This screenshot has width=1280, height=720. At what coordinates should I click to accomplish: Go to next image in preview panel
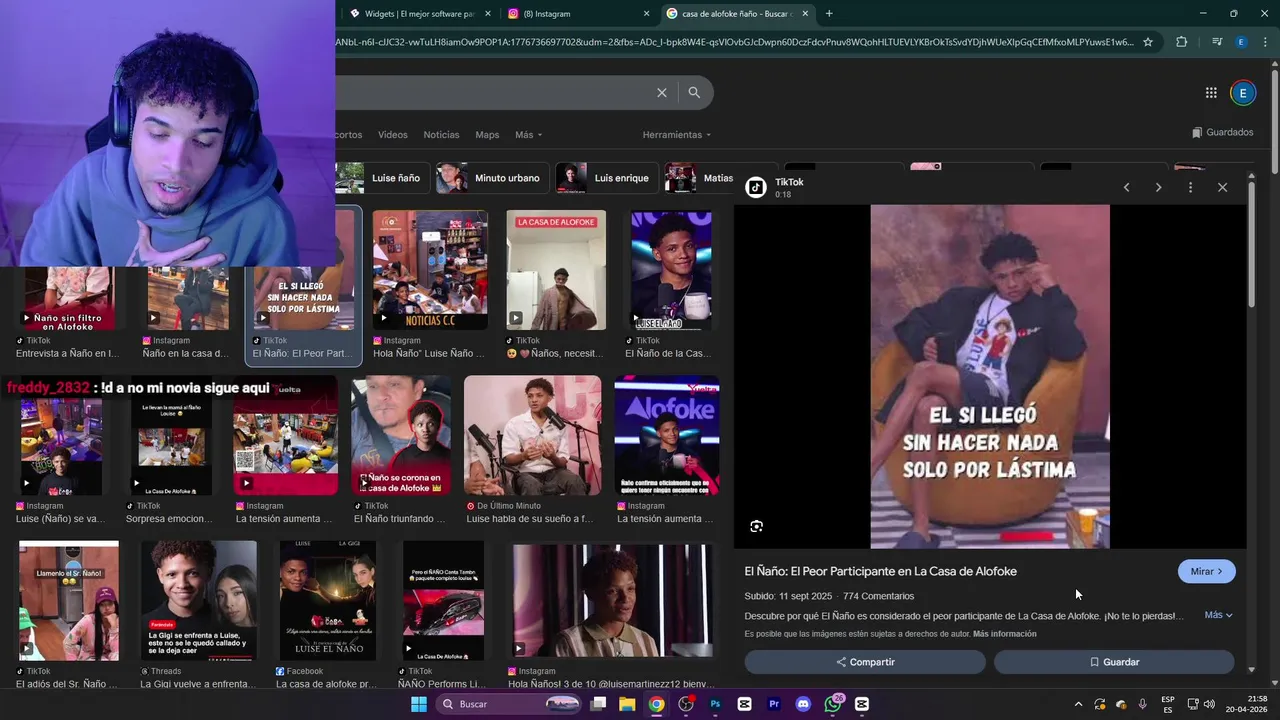pos(1158,187)
